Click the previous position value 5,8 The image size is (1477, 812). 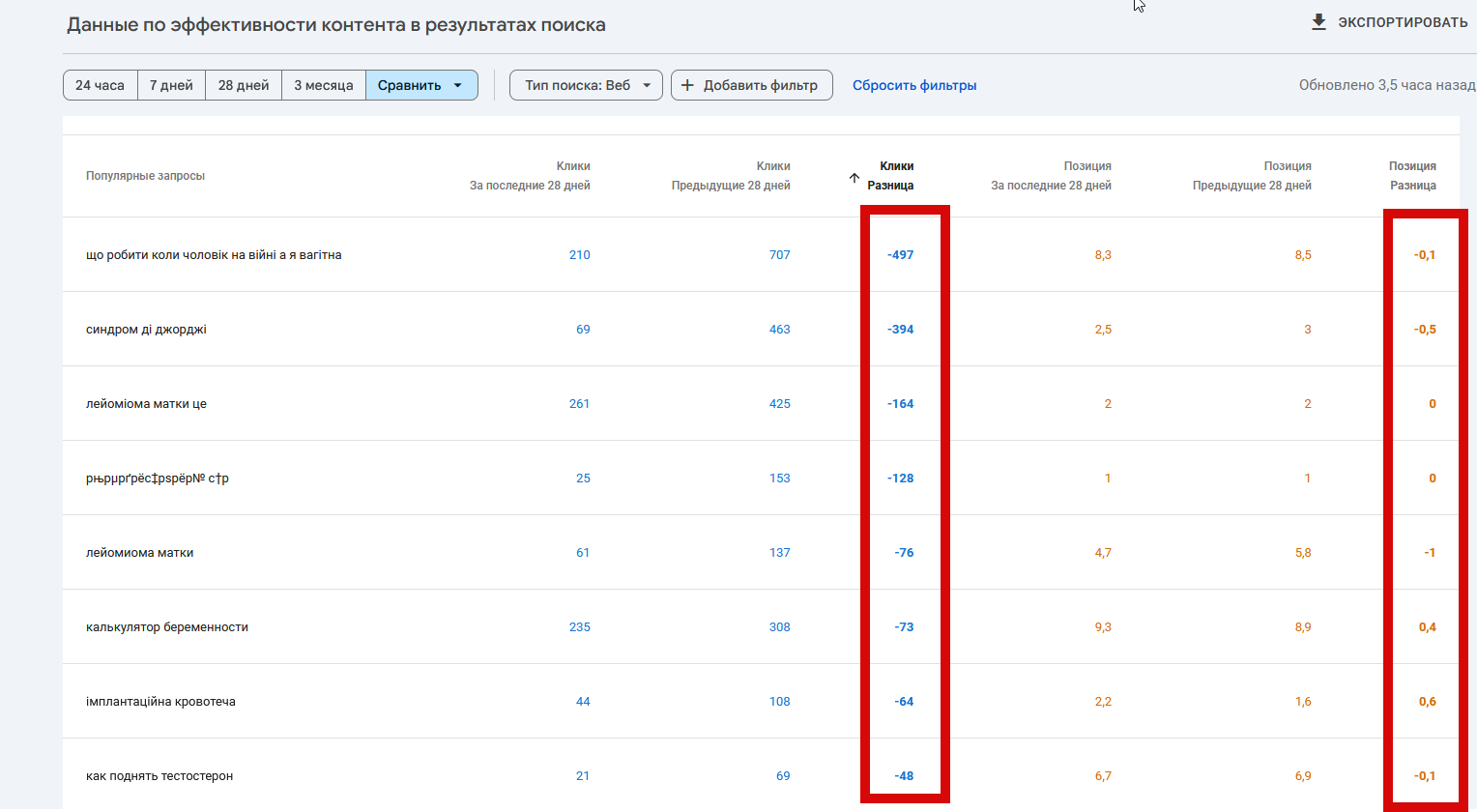(x=1303, y=553)
